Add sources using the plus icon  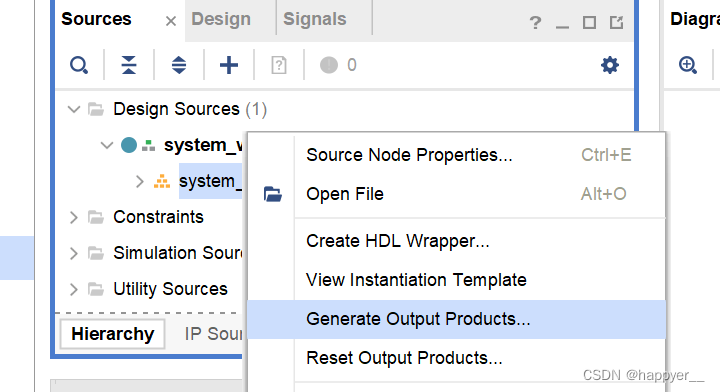(x=229, y=65)
